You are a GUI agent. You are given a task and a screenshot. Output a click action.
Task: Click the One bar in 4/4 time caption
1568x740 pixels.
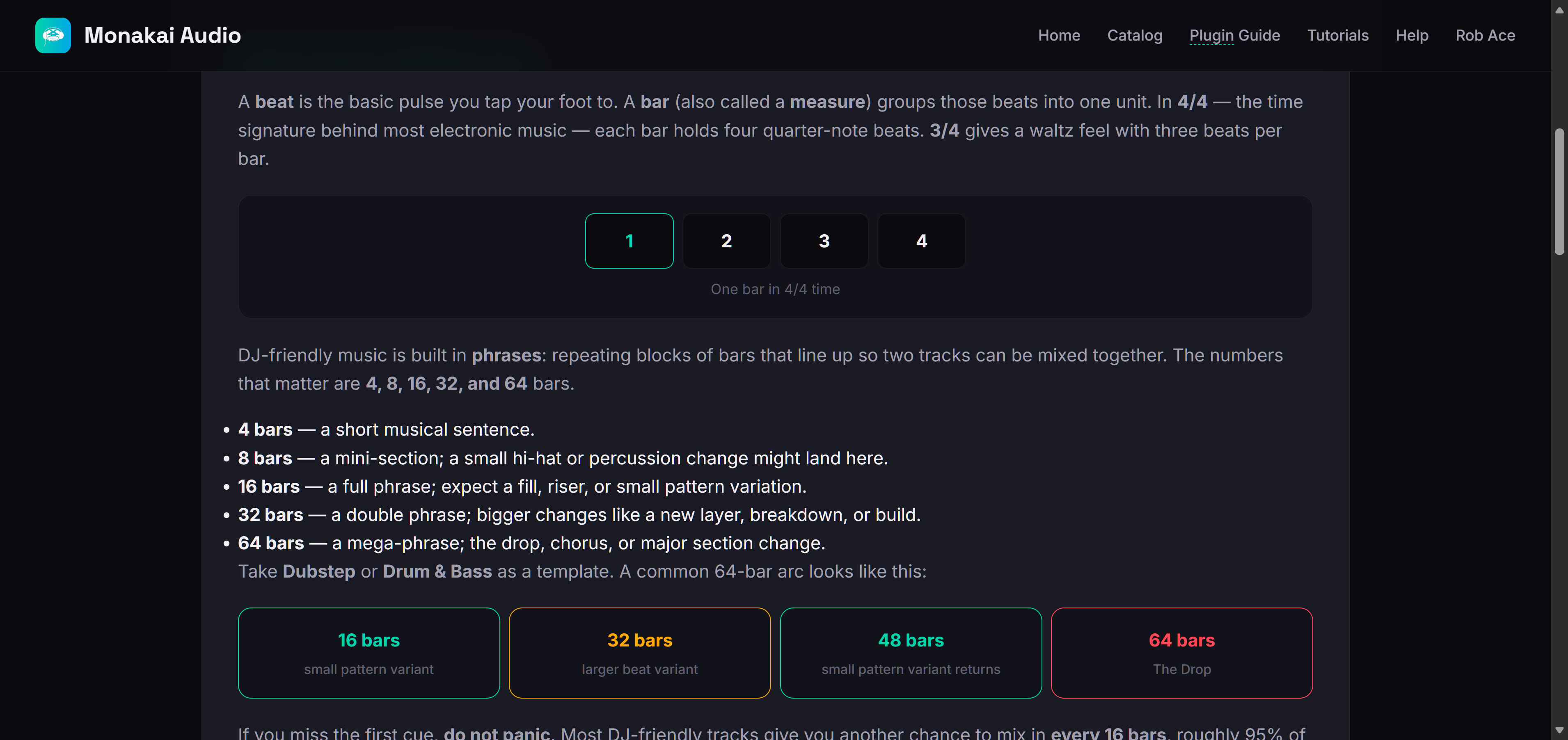click(x=775, y=289)
